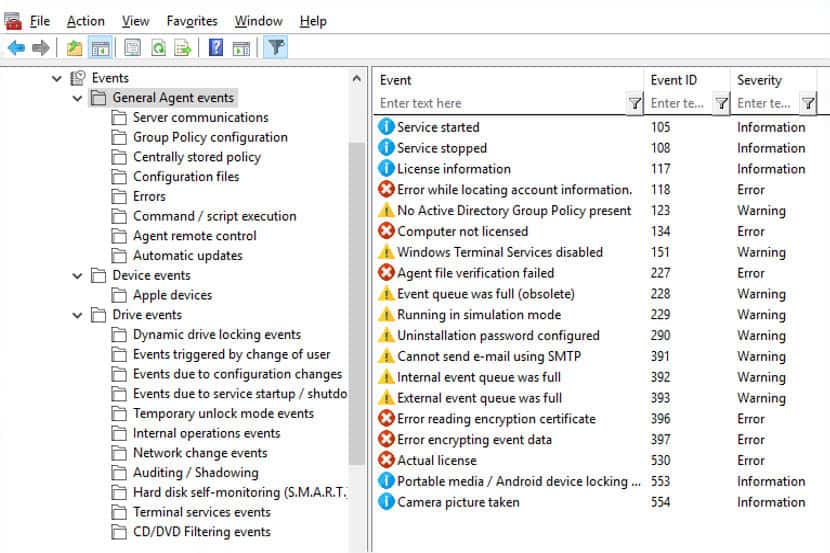The image size is (830, 553).
Task: Toggle the funnel Filter toolbar button
Action: (x=275, y=48)
